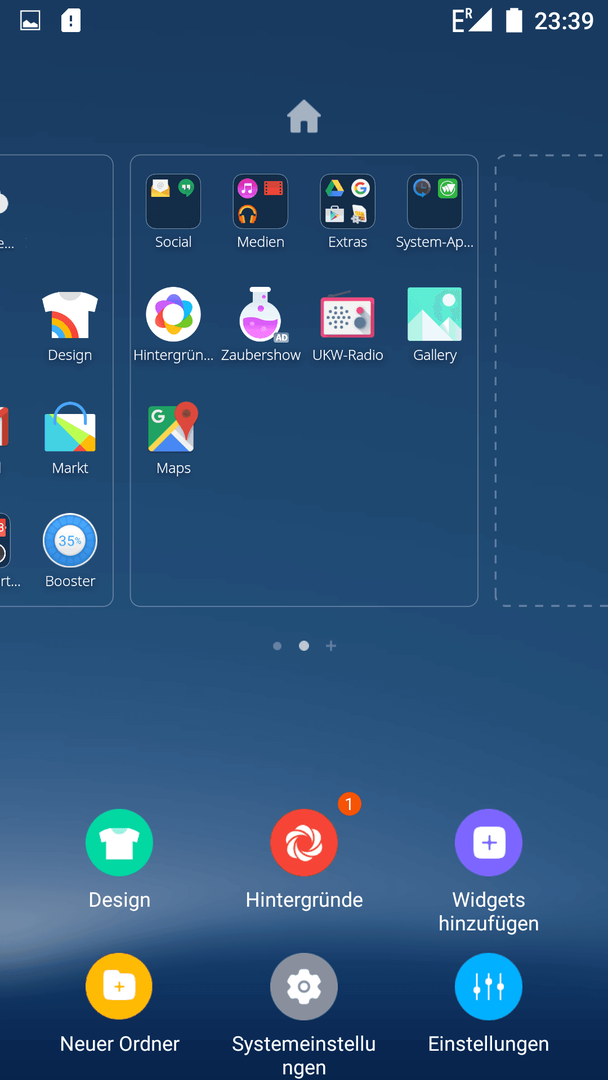Add a page with the plus indicator
This screenshot has width=608, height=1080.
[x=331, y=646]
